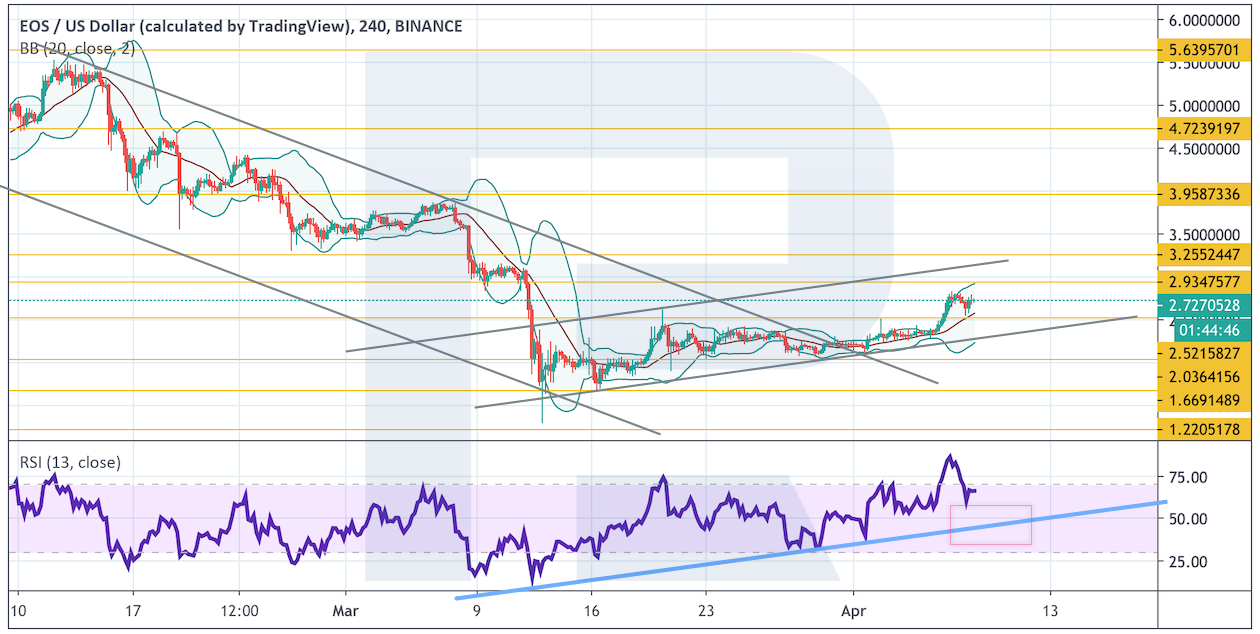
Task: Select the RSI (13, close) indicator label
Action: coord(70,462)
